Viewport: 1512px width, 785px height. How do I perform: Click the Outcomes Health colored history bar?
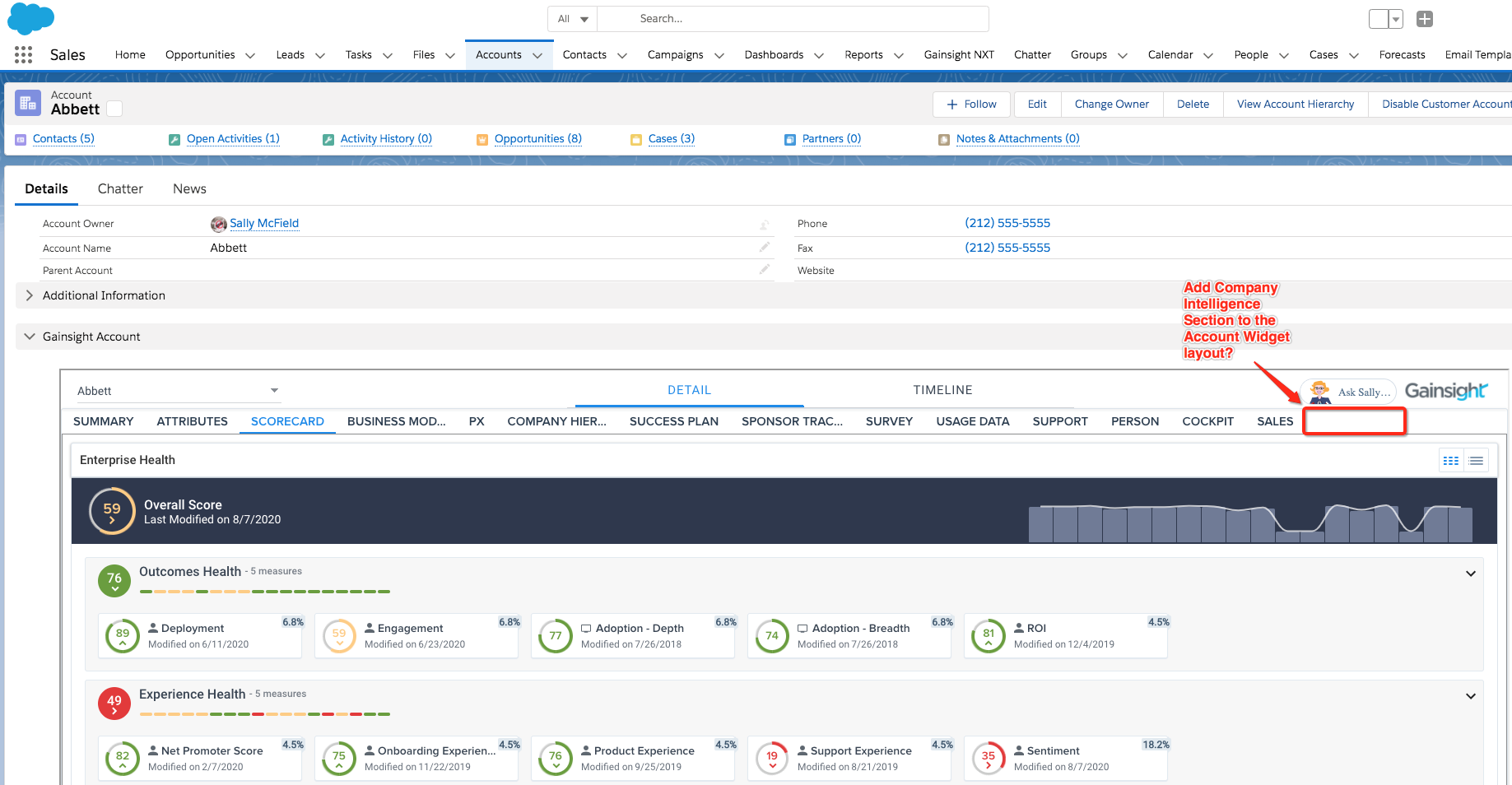[264, 592]
